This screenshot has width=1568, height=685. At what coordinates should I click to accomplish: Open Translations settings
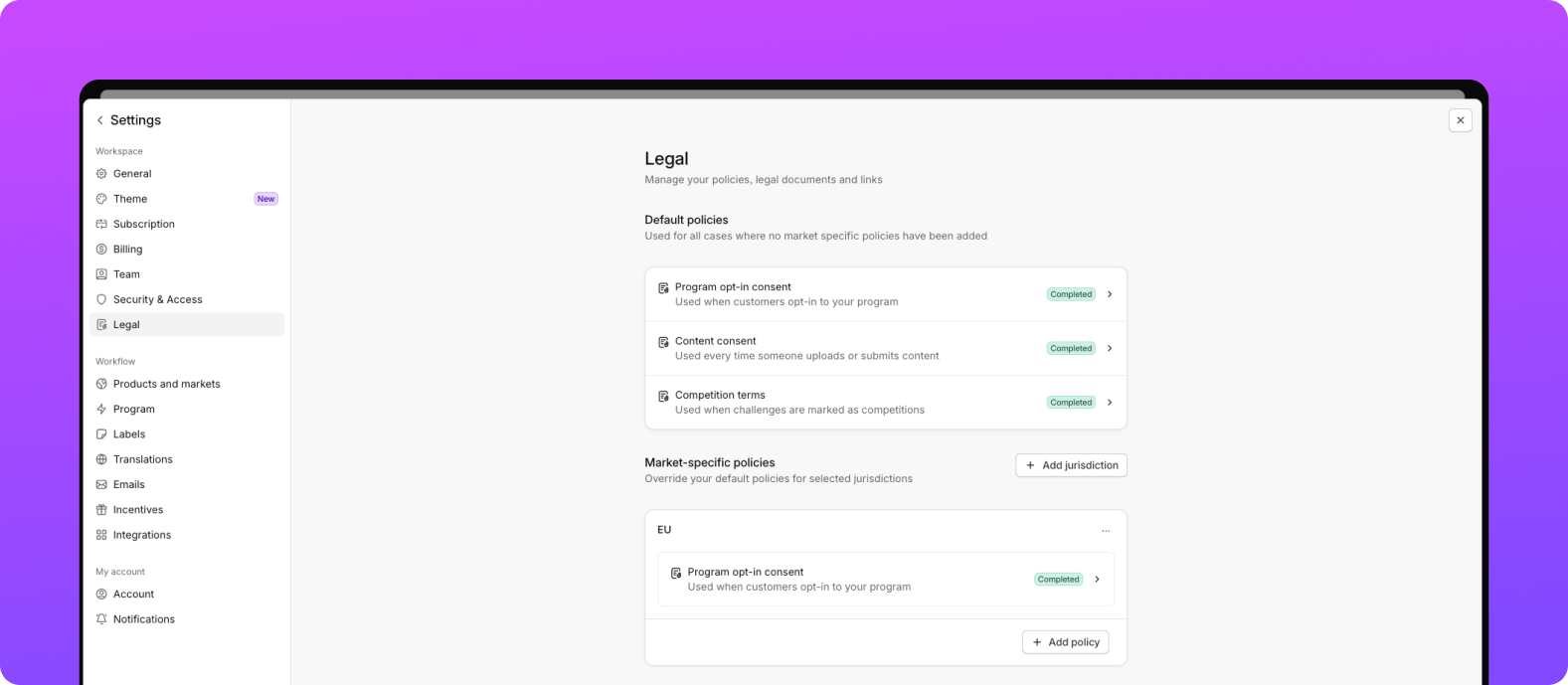[x=187, y=459]
